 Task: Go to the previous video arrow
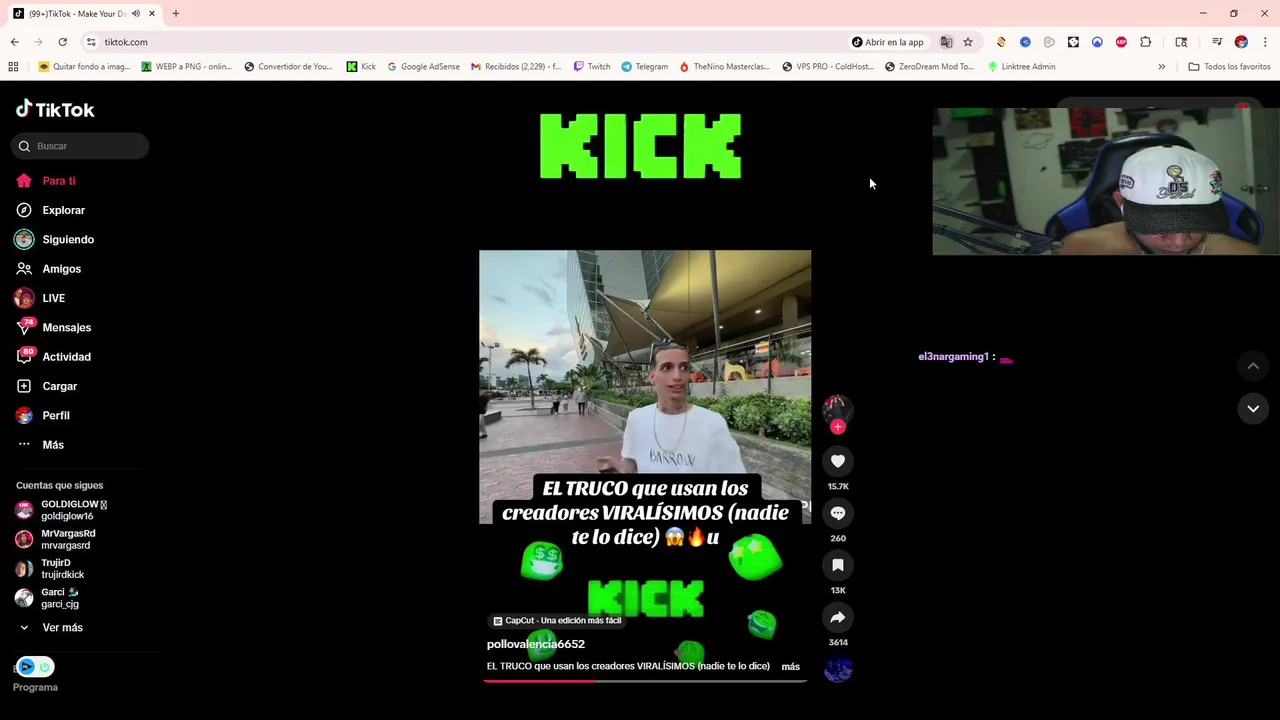click(1253, 366)
